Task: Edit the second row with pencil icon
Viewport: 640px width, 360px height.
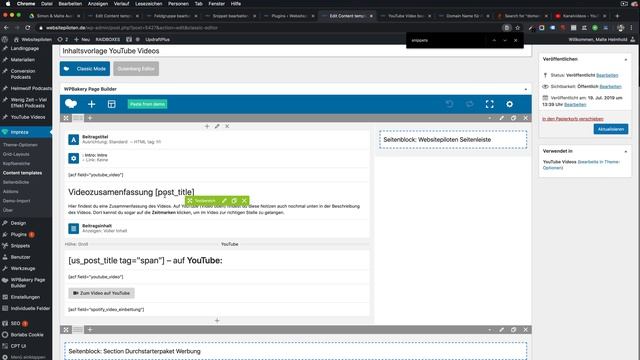Action: 502,329
